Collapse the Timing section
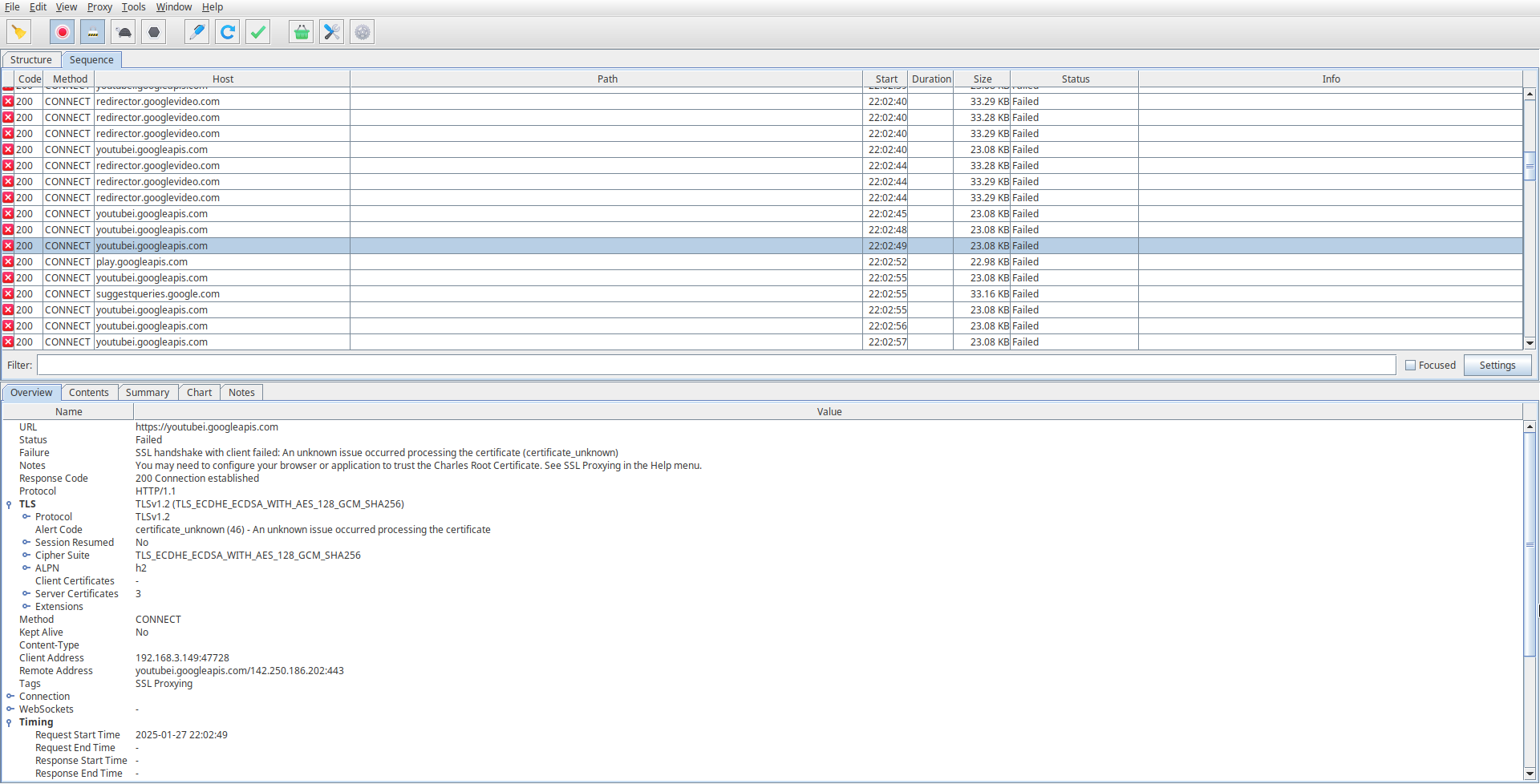The image size is (1540, 784). pyautogui.click(x=9, y=722)
